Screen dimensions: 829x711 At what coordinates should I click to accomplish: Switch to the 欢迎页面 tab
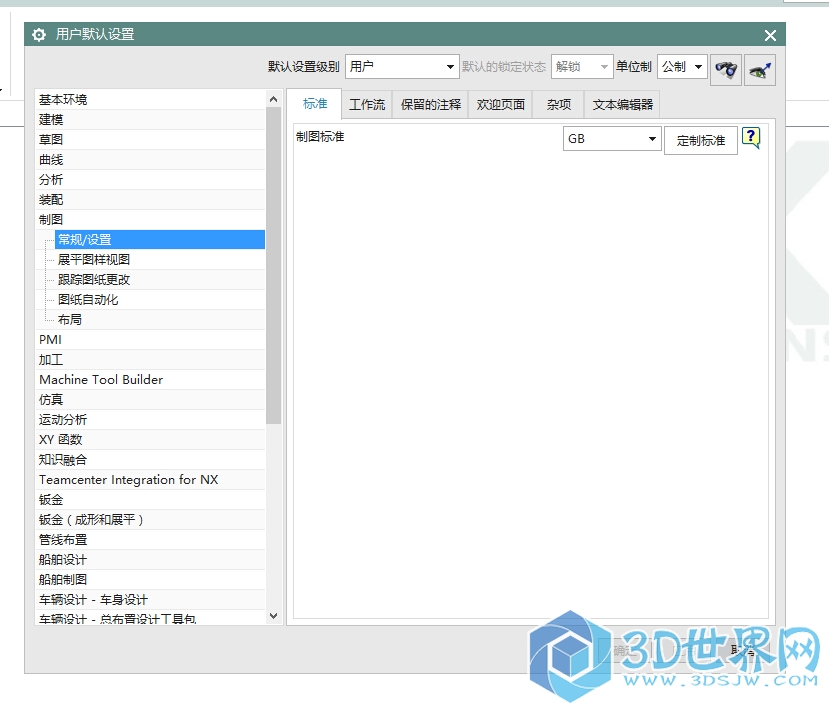500,105
